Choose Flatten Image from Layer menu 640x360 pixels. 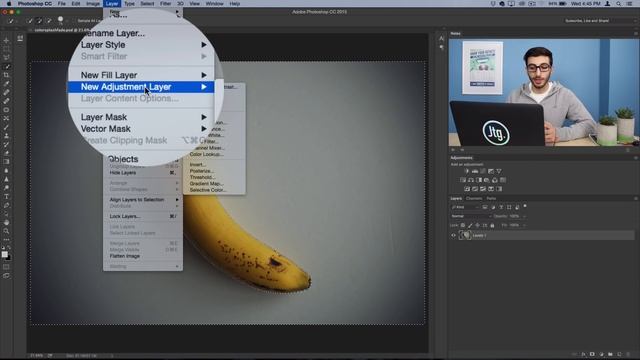tap(125, 256)
